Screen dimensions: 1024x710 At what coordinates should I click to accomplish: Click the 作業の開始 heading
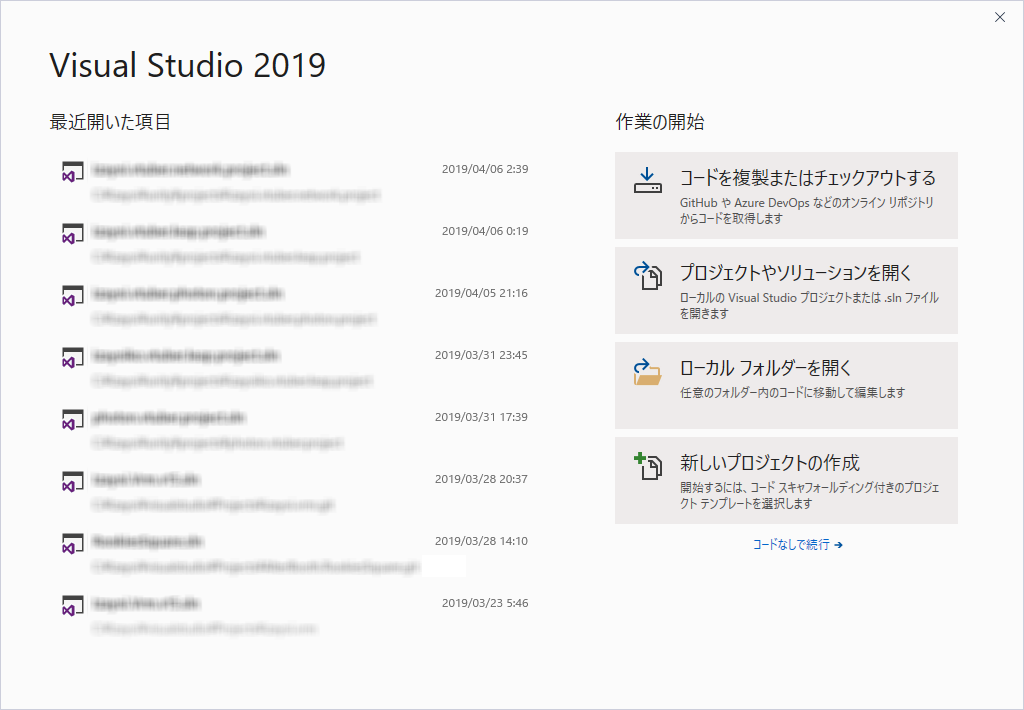[x=660, y=122]
